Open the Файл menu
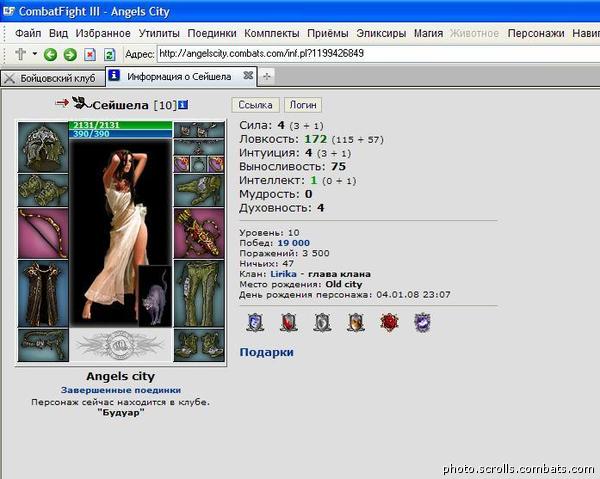600x479 pixels. 28,33
